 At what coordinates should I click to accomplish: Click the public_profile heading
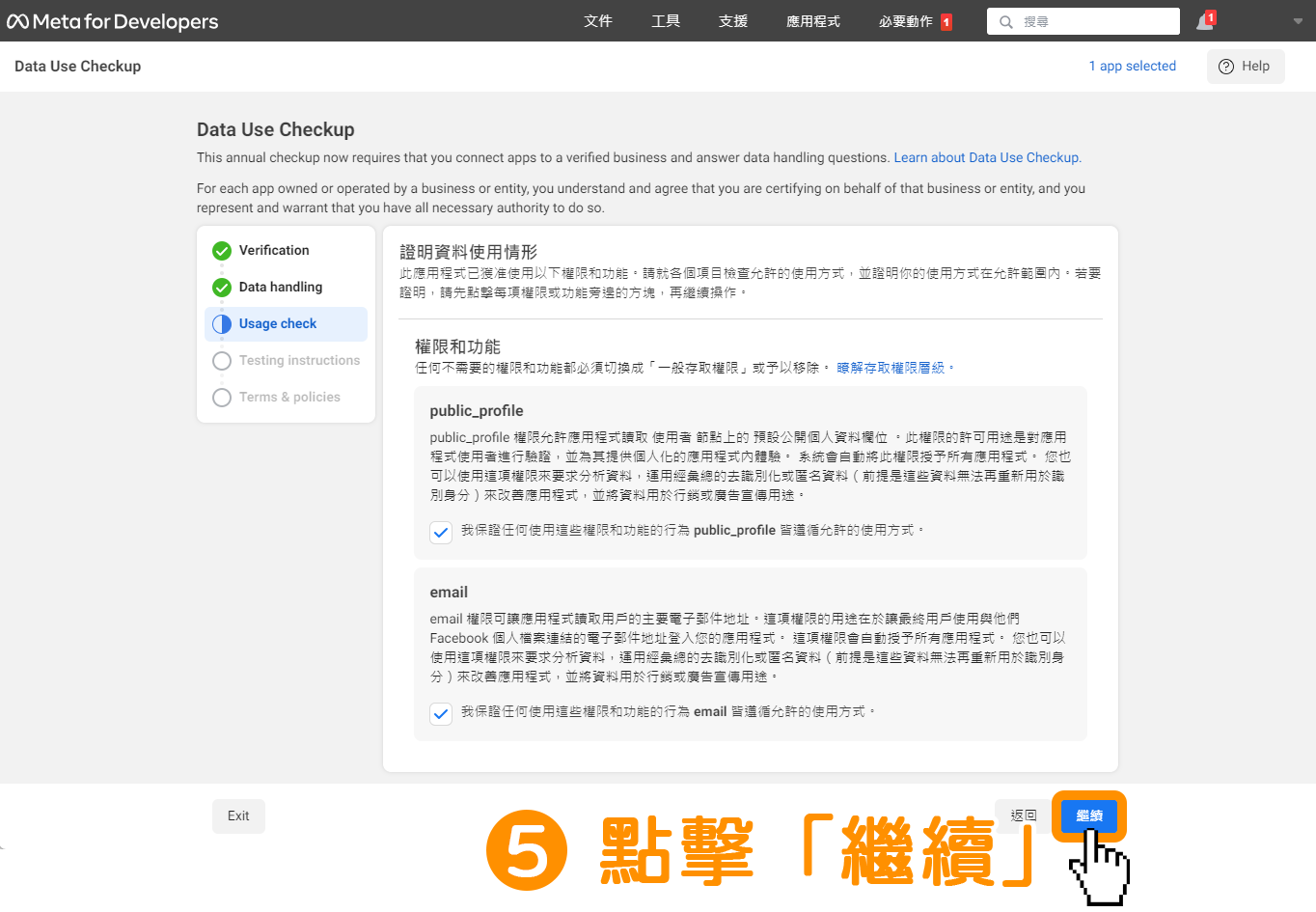(477, 411)
